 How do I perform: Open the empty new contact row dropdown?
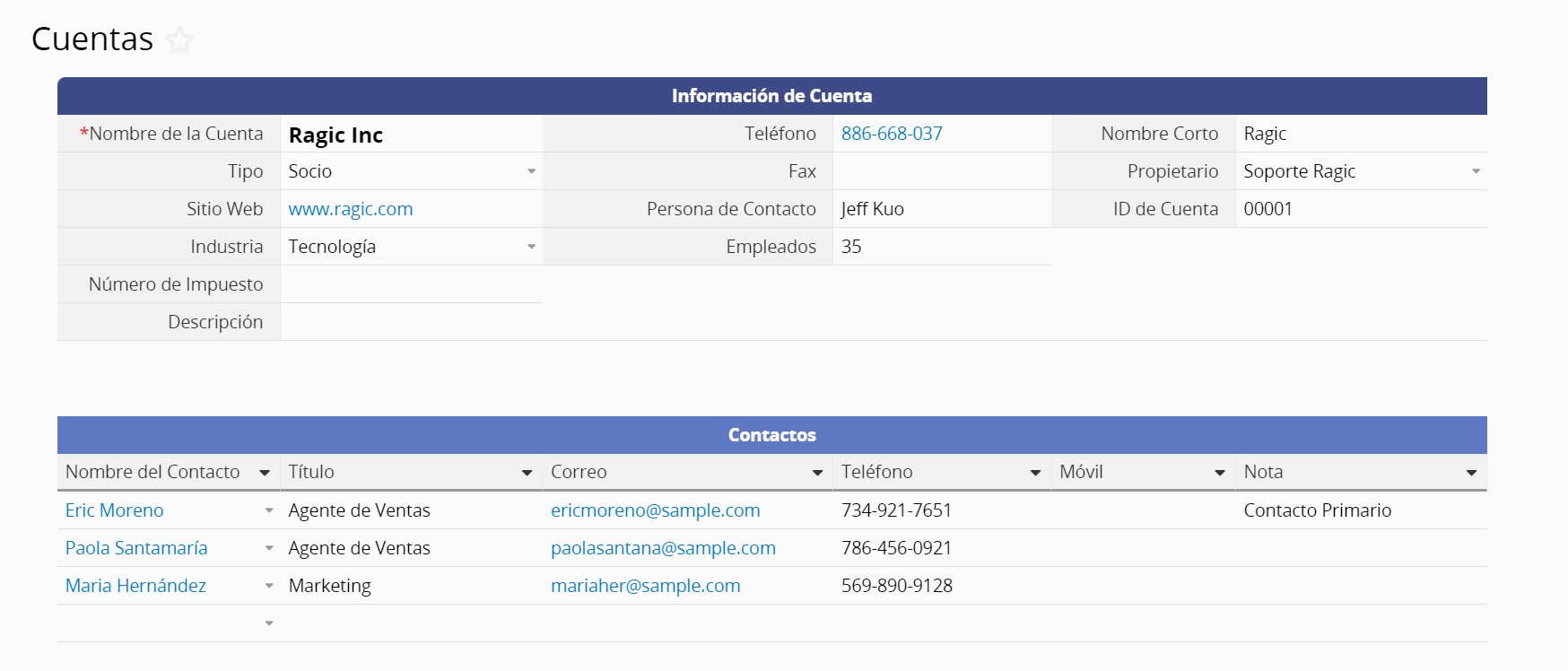(269, 623)
